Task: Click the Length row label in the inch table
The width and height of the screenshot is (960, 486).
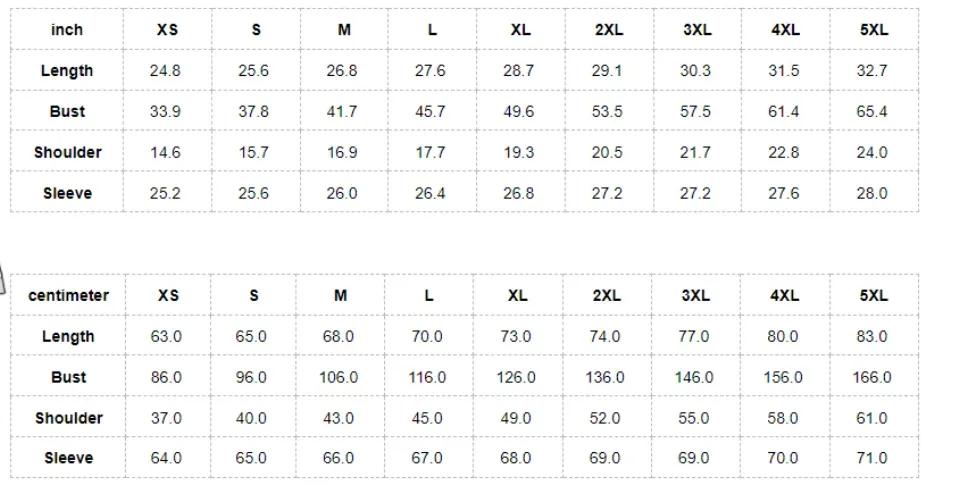Action: (67, 71)
